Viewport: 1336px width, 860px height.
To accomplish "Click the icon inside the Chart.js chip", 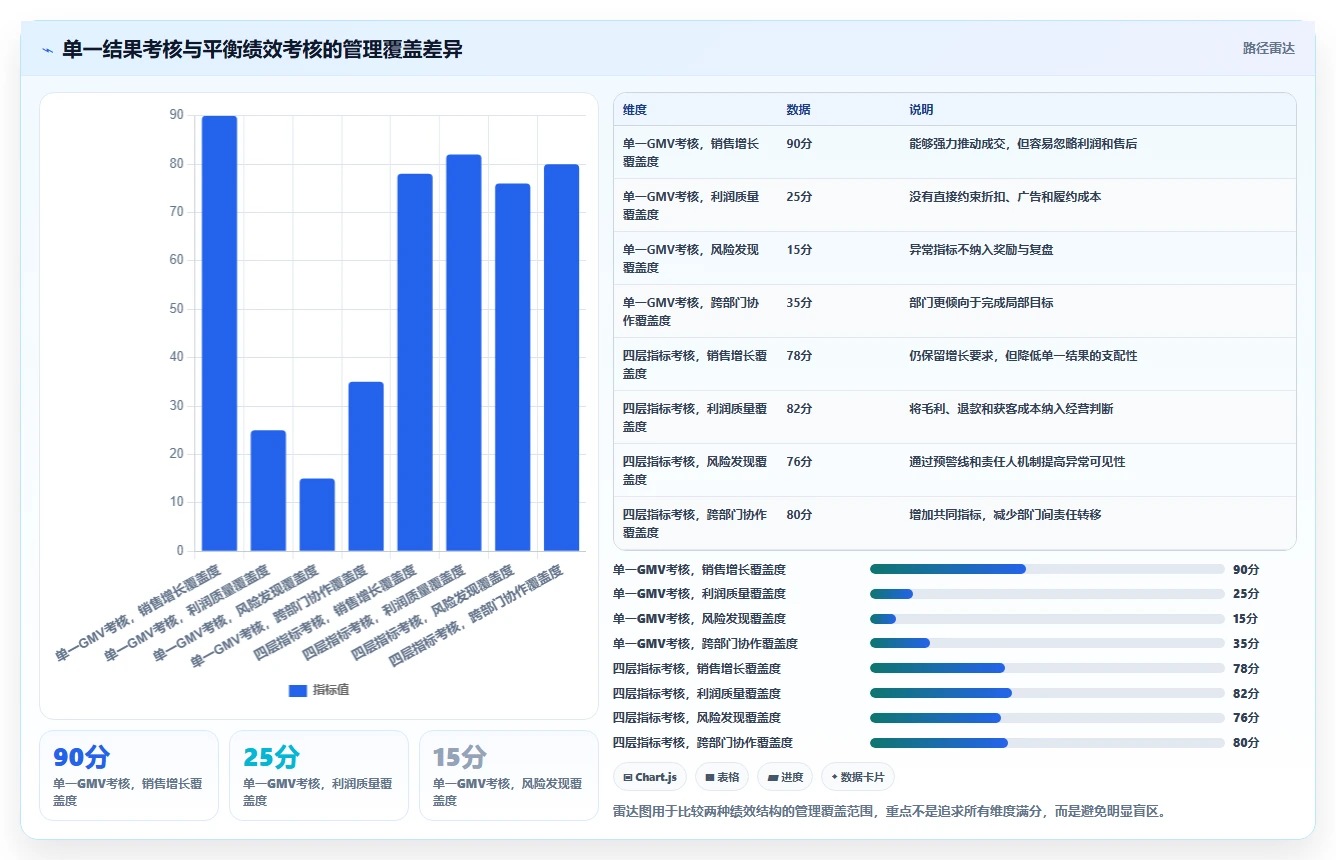I will click(x=627, y=777).
